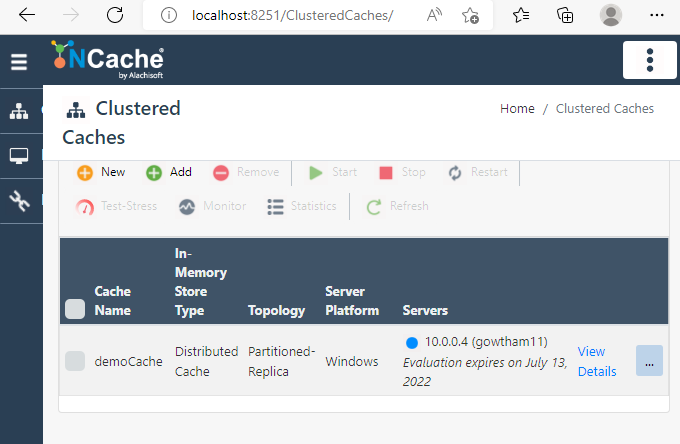Open browser settings ellipsis menu

pos(656,16)
